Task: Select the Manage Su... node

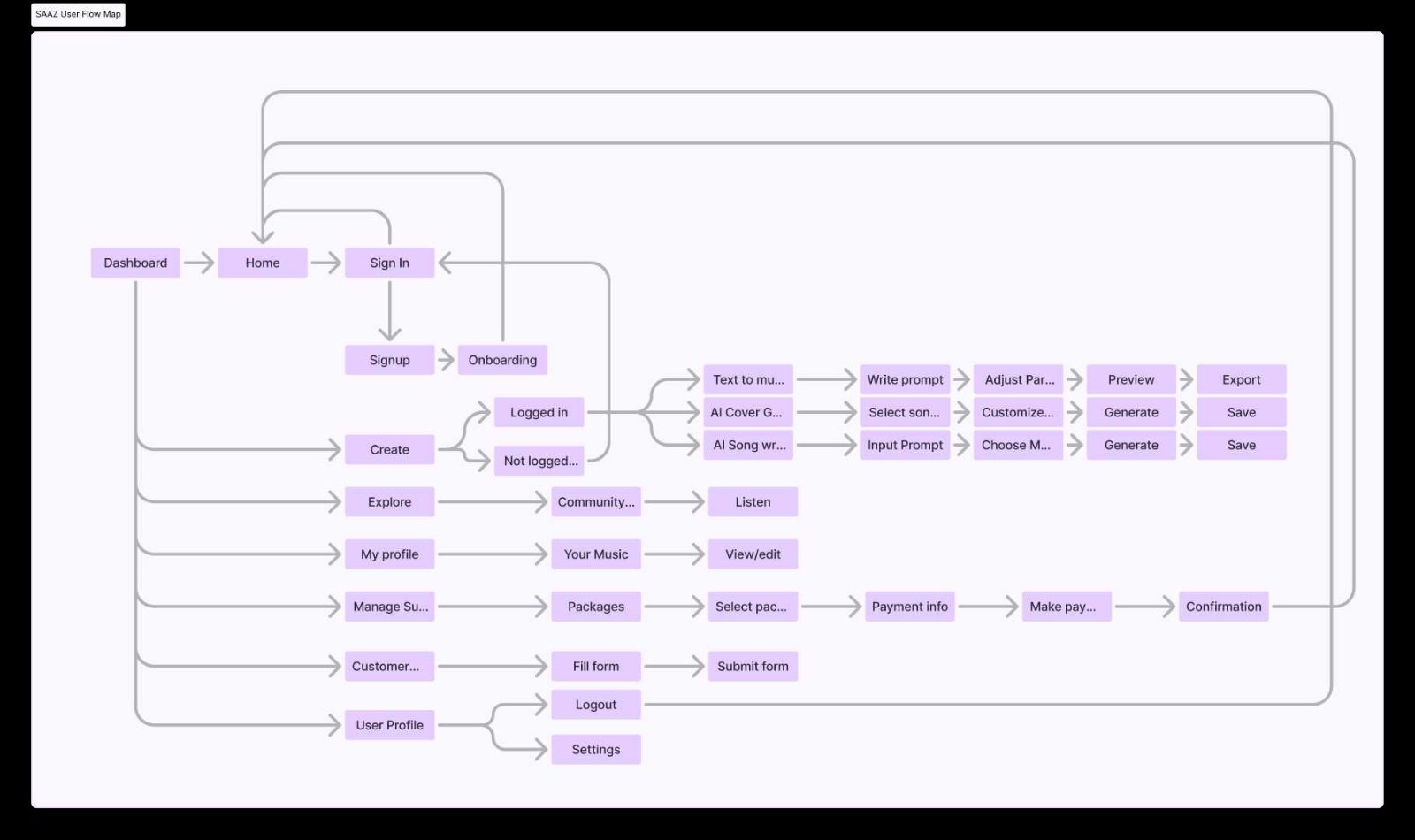Action: click(x=390, y=607)
